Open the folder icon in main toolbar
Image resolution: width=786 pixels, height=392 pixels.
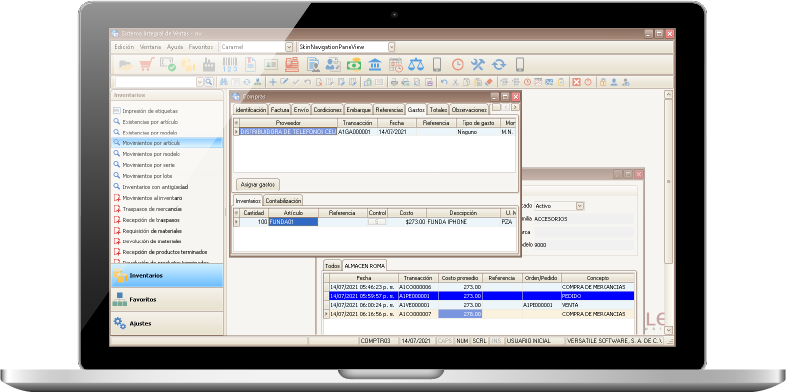click(126, 65)
